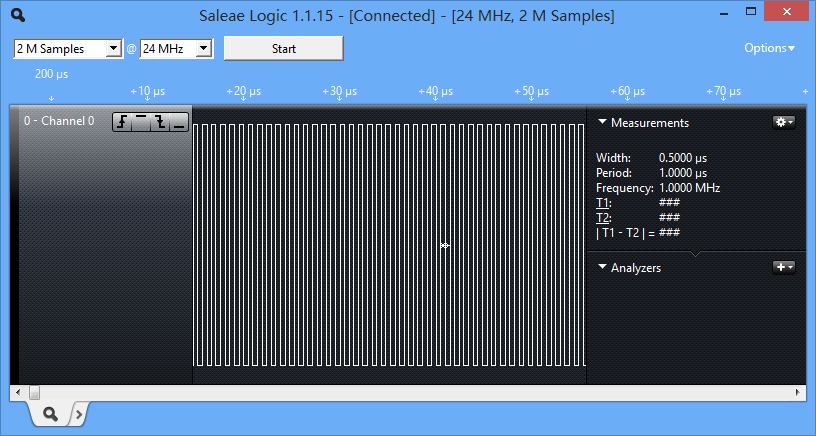Screen dimensions: 816x436
Task: Add a new analyzer with plus button
Action: click(784, 267)
